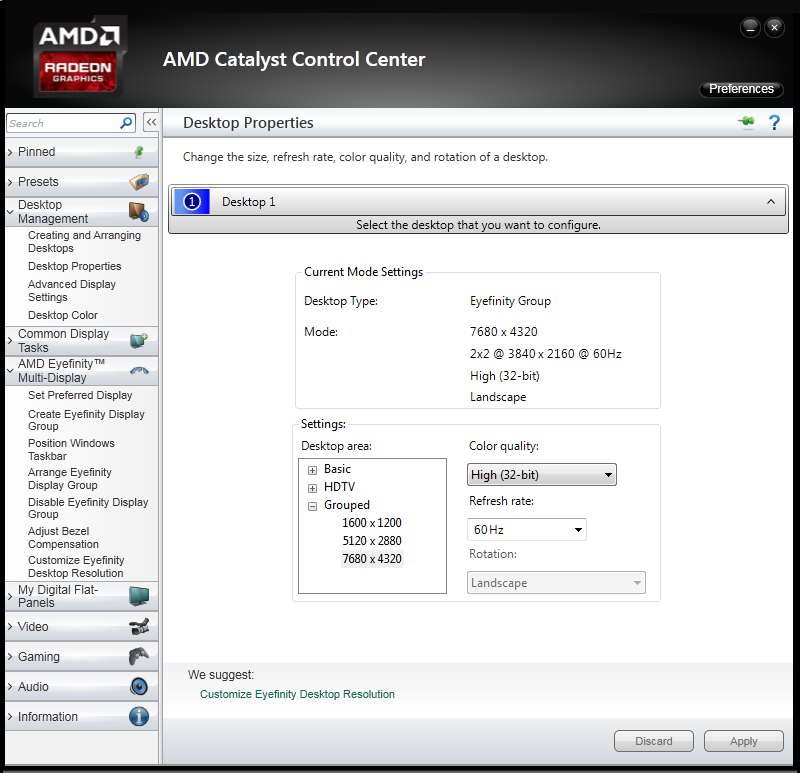Expand the Presets section

tap(10, 182)
